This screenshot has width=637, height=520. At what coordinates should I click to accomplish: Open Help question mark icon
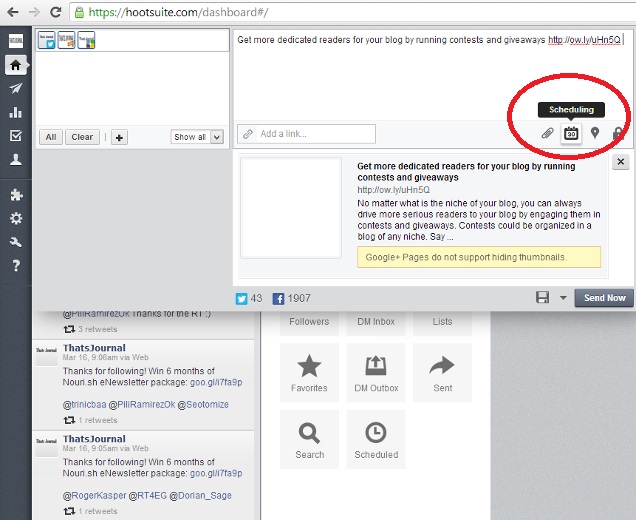coord(16,266)
